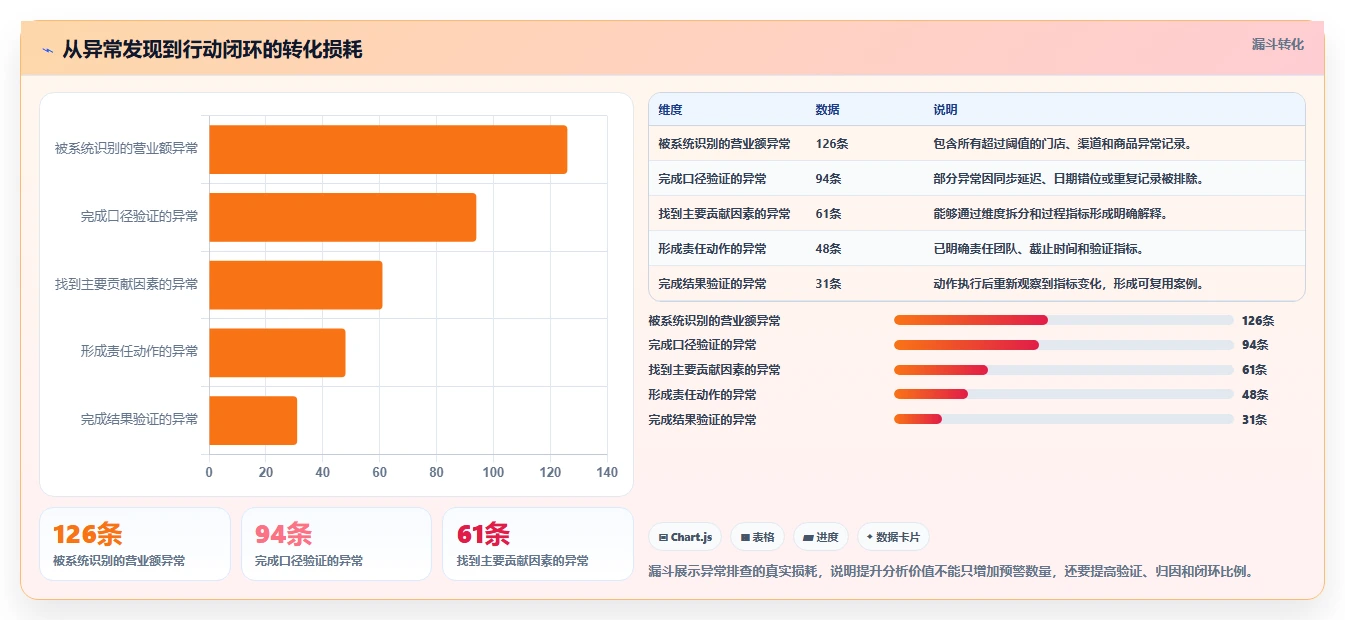
Task: Click the 61条 progress bar
Action: pyautogui.click(x=1064, y=370)
